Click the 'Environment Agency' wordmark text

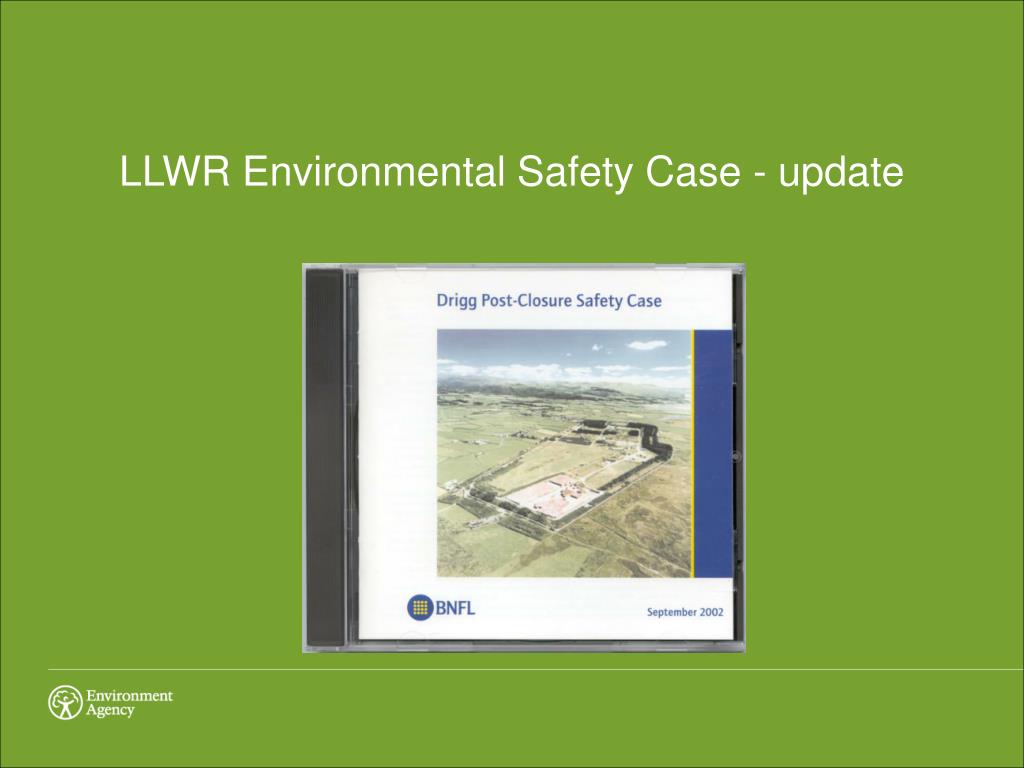coord(129,703)
